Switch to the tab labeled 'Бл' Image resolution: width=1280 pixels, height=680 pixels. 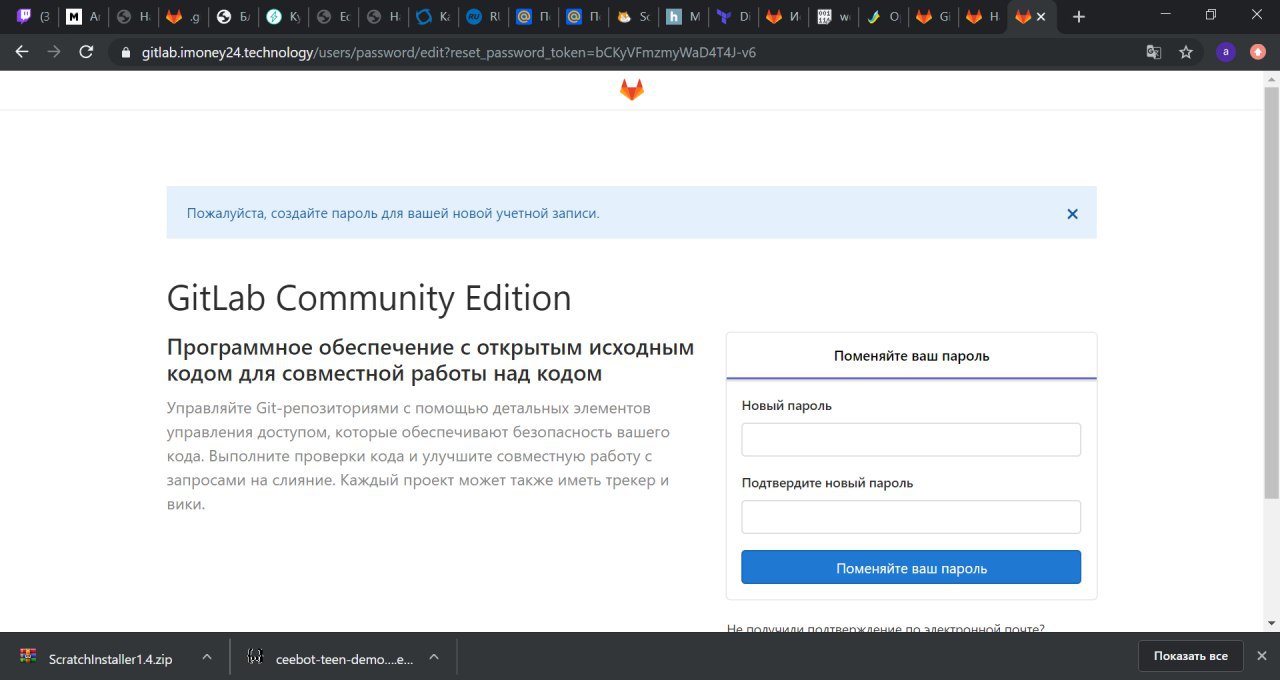234,17
